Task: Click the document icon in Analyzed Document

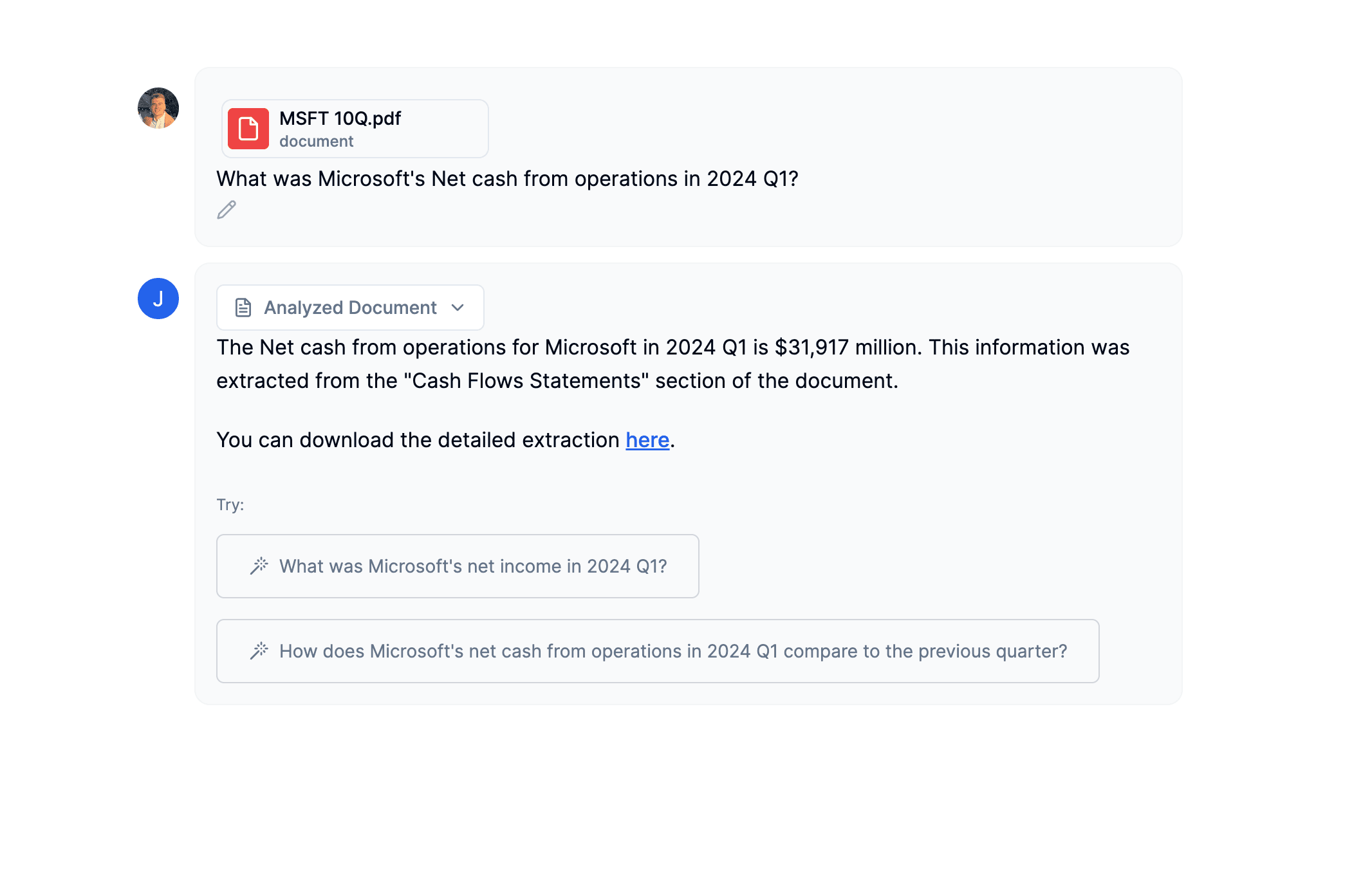Action: click(243, 308)
